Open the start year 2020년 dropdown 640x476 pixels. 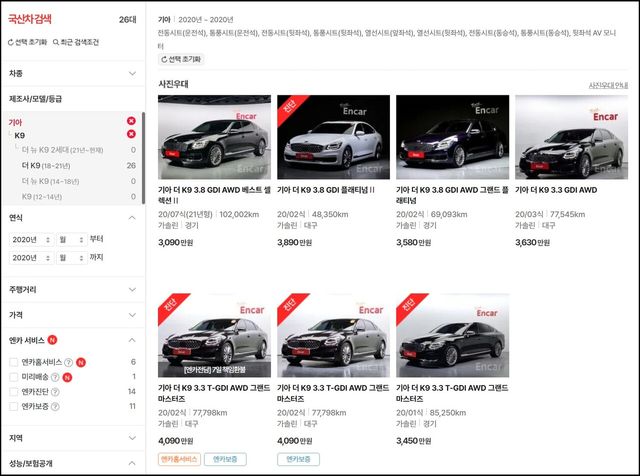click(x=31, y=240)
